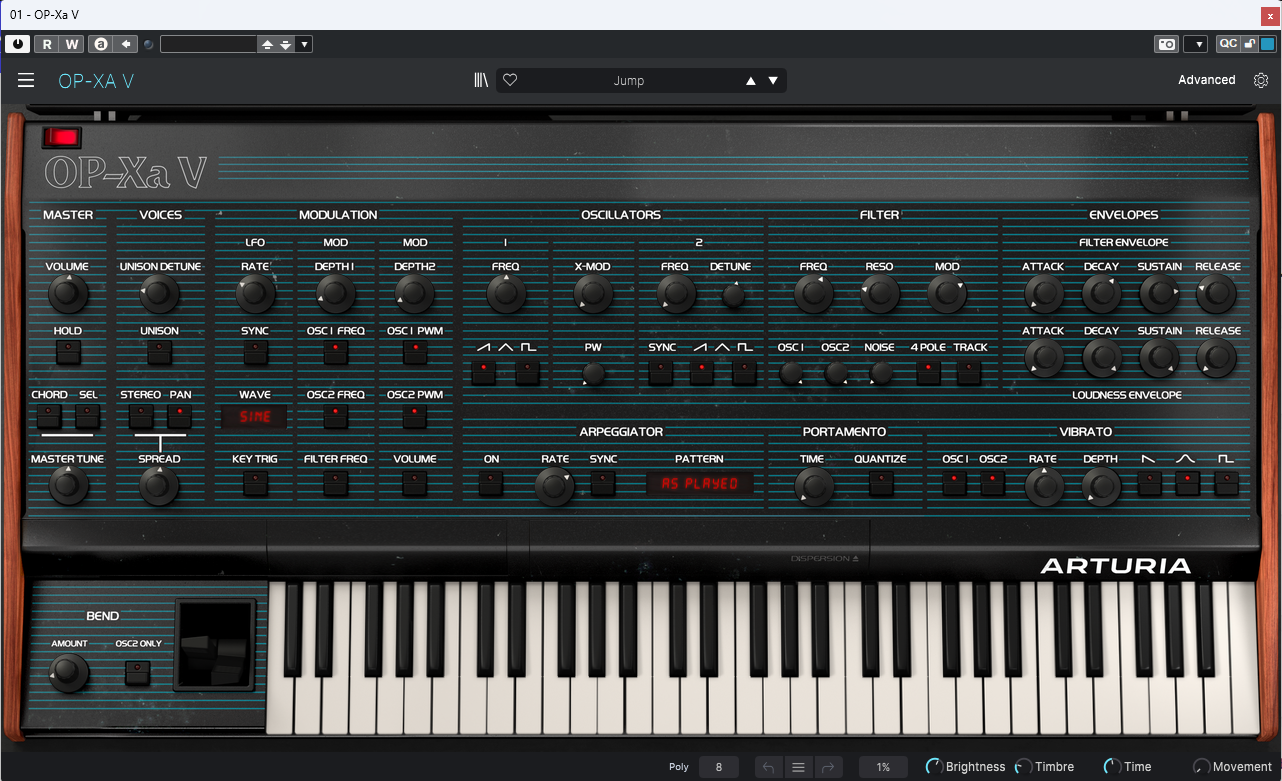Toggle filter TRACK button
Viewport: 1282px width, 781px height.
tap(969, 373)
